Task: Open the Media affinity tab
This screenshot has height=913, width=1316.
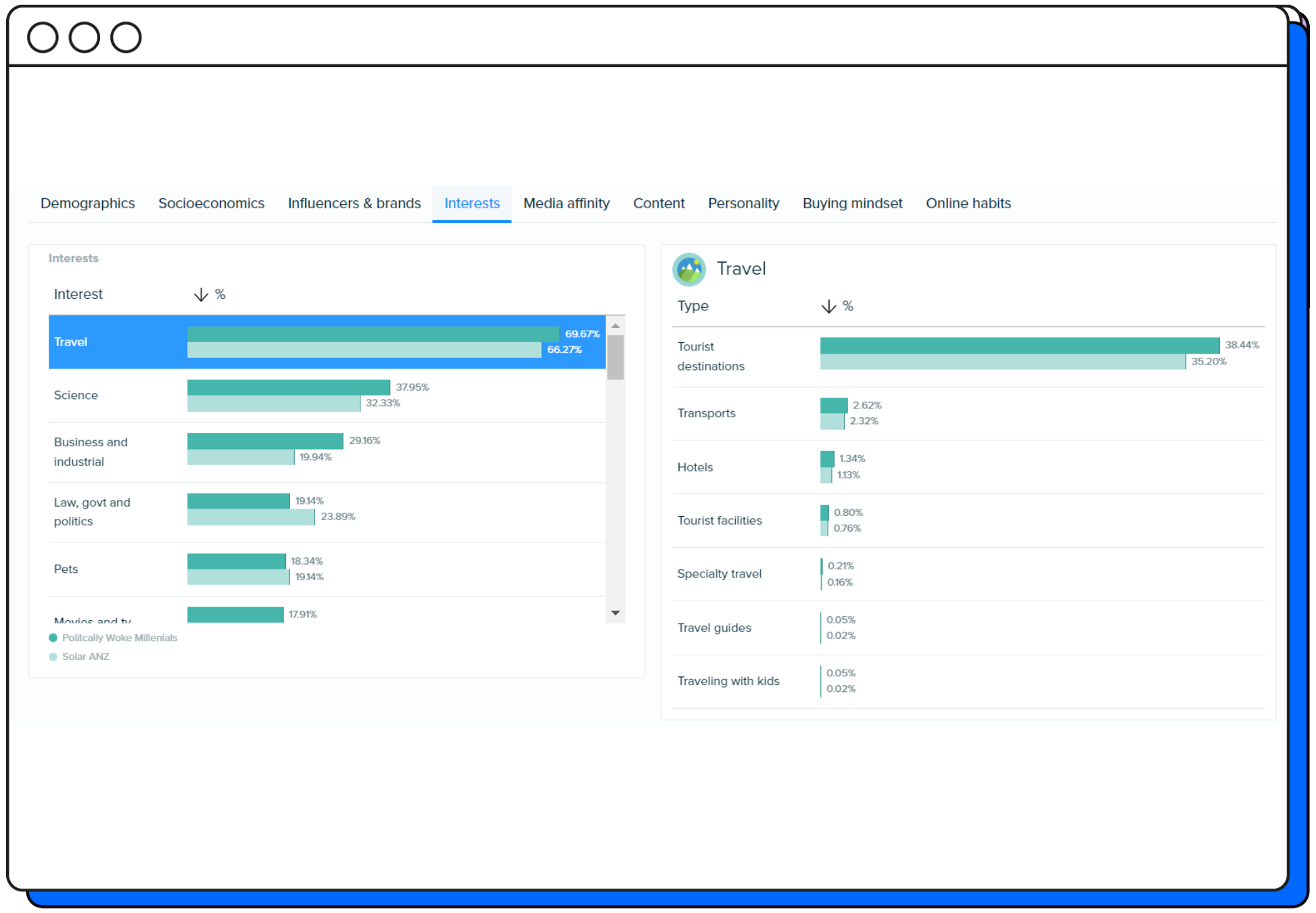Action: (566, 204)
